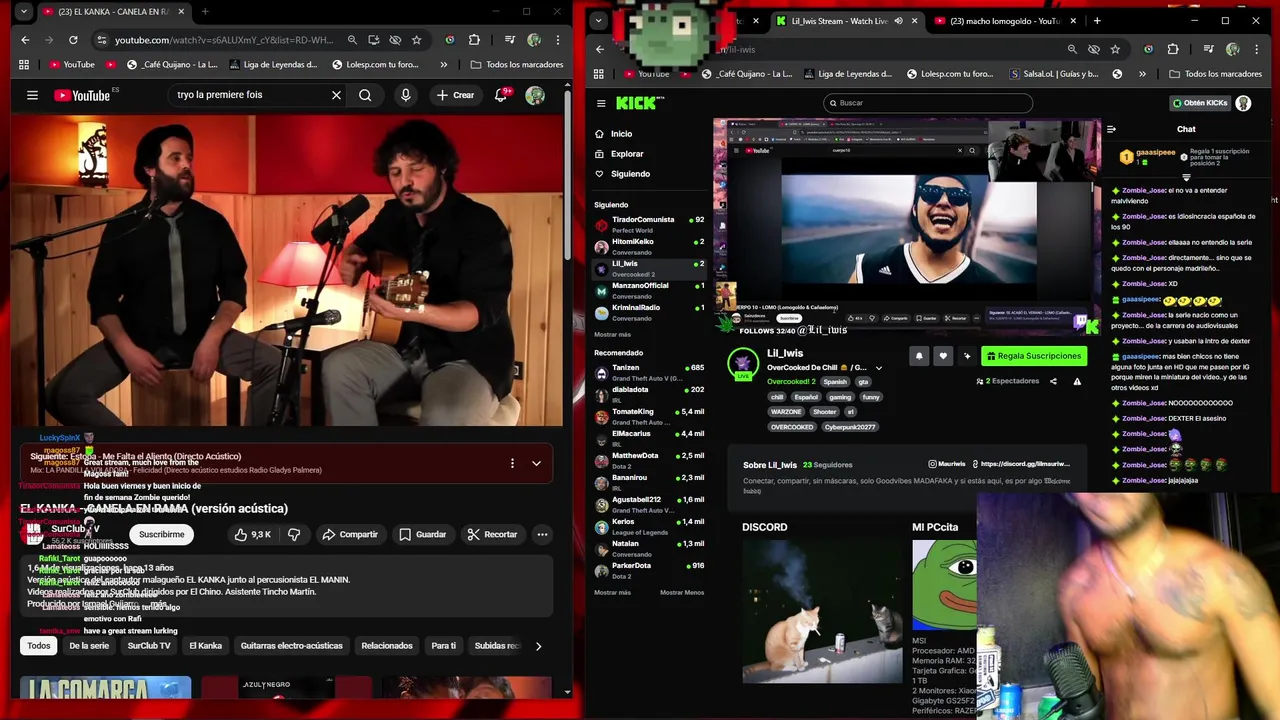Run YouTube search via magnifier button
The height and width of the screenshot is (720, 1280).
tap(365, 95)
